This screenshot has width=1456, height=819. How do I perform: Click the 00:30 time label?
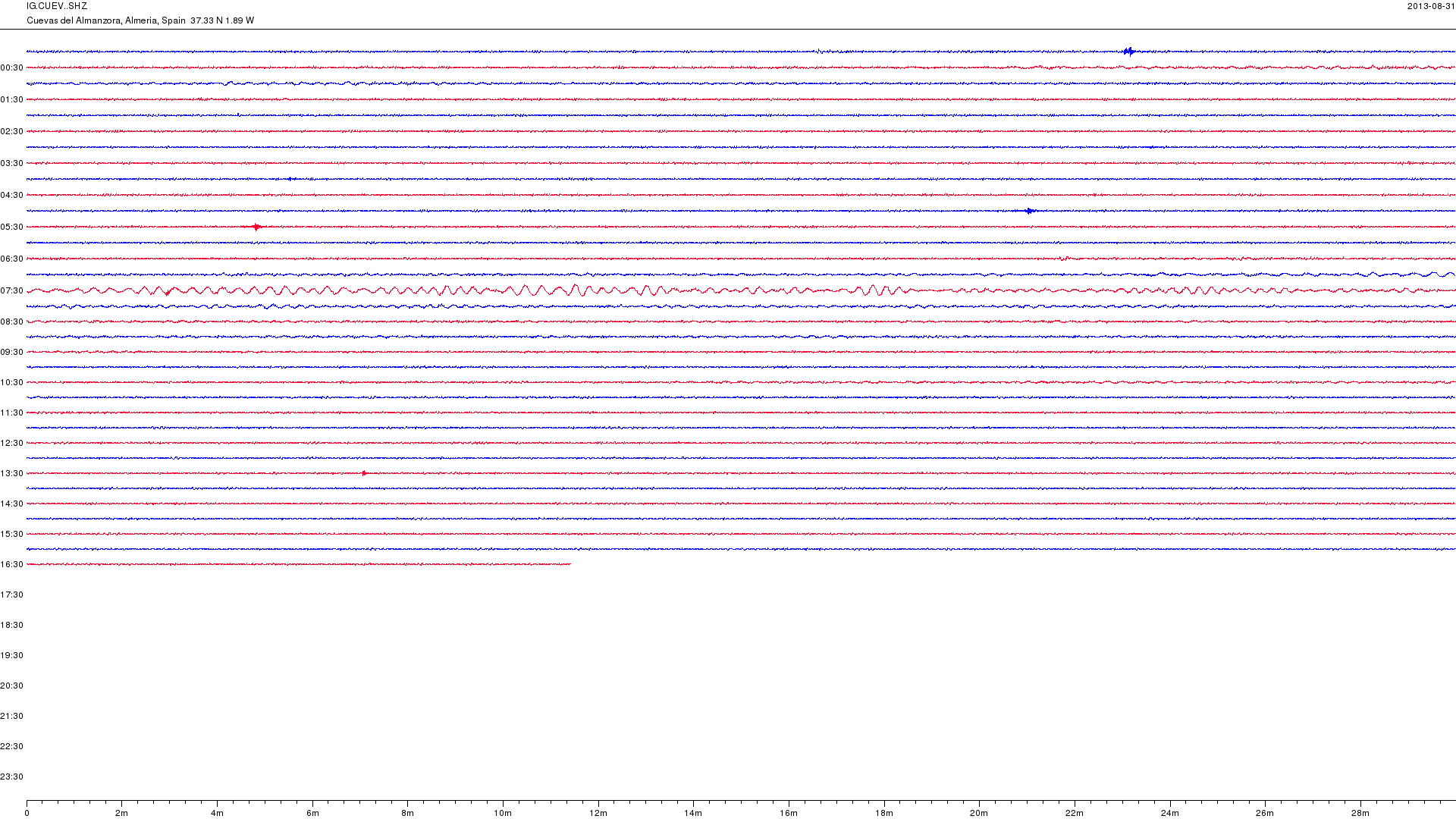(x=12, y=68)
